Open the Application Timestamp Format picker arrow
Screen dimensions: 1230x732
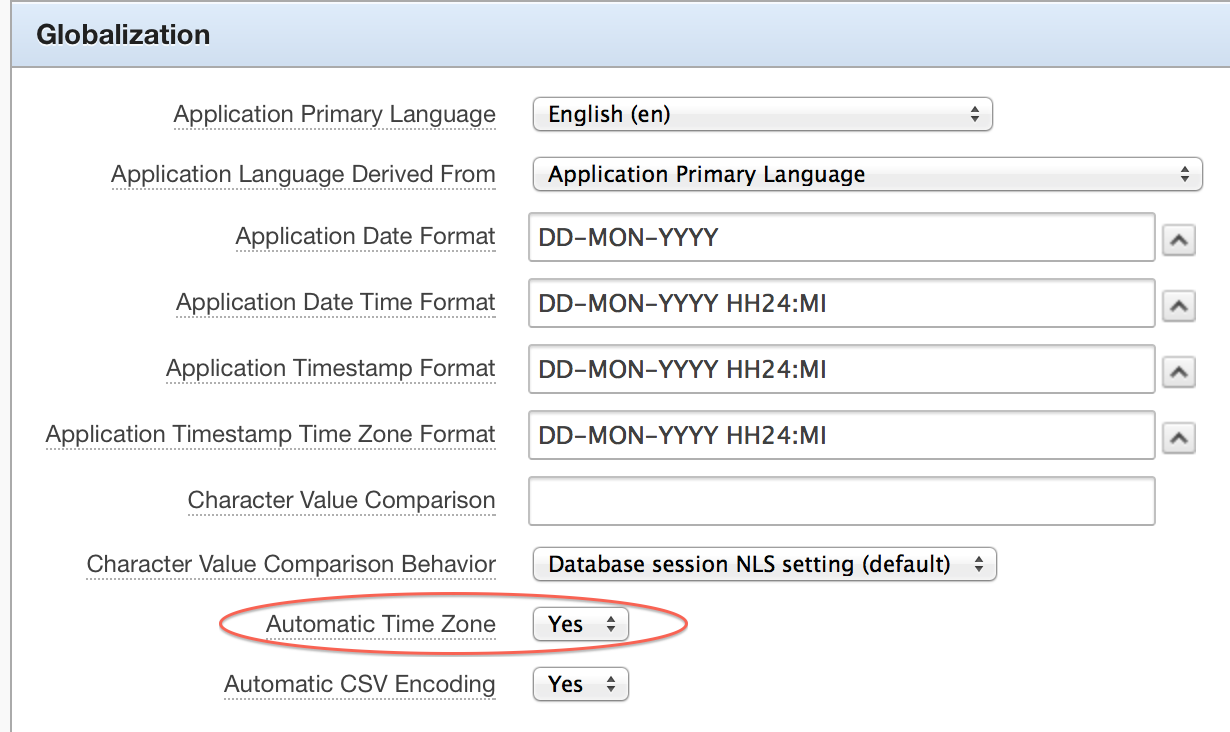click(x=1179, y=369)
